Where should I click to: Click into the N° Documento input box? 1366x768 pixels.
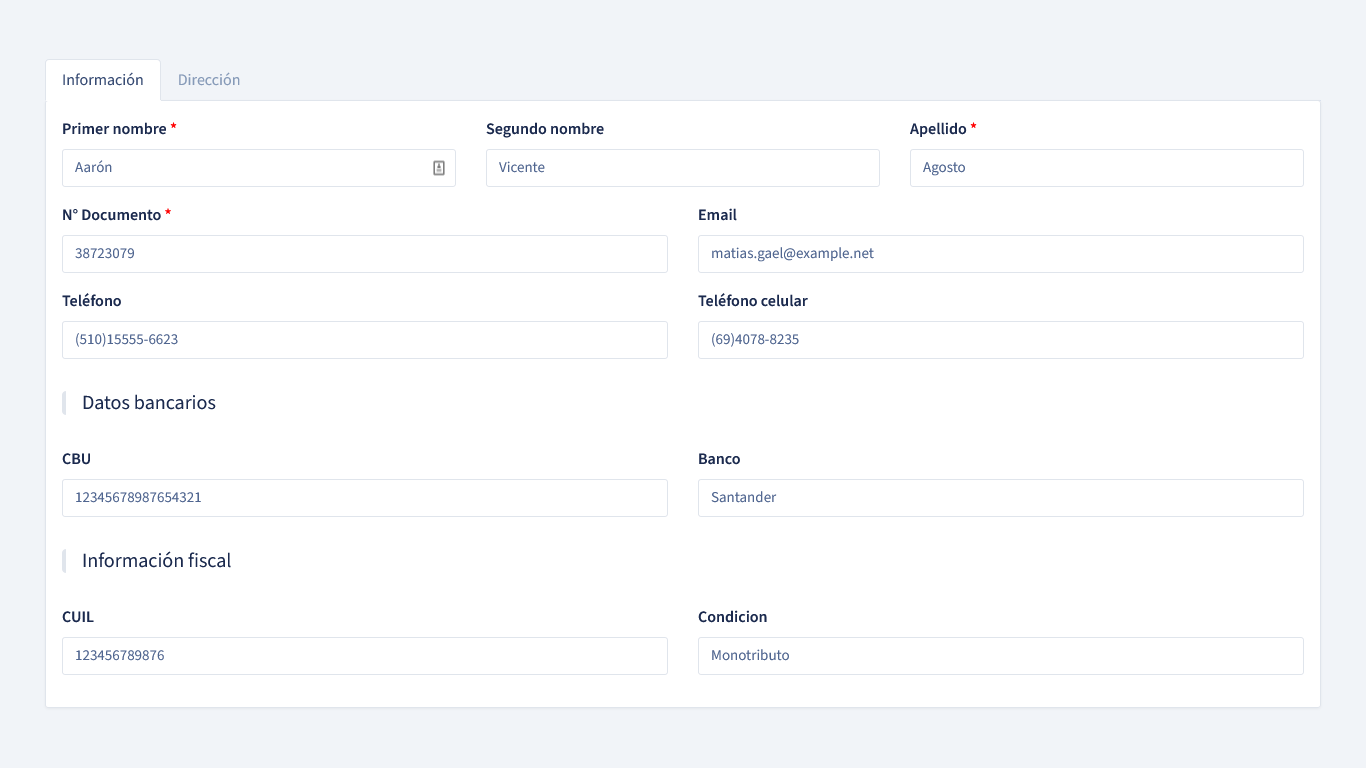click(x=364, y=254)
